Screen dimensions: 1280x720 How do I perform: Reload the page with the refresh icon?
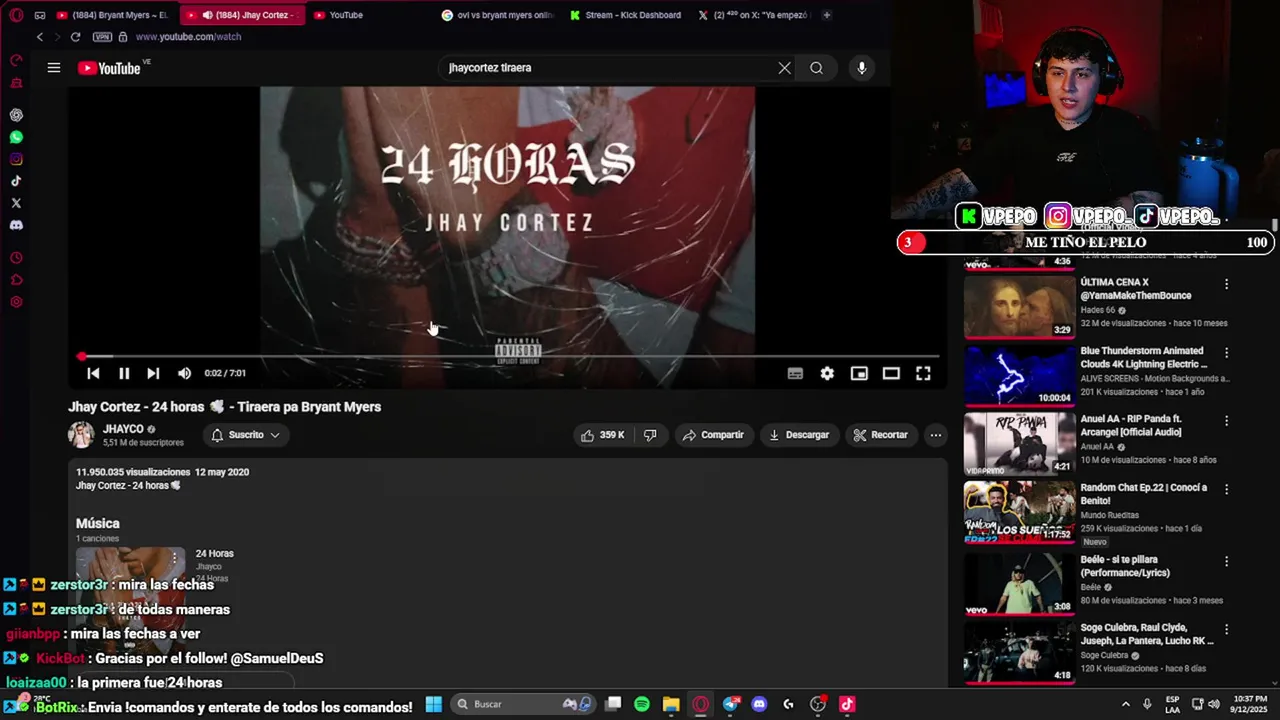pos(75,37)
